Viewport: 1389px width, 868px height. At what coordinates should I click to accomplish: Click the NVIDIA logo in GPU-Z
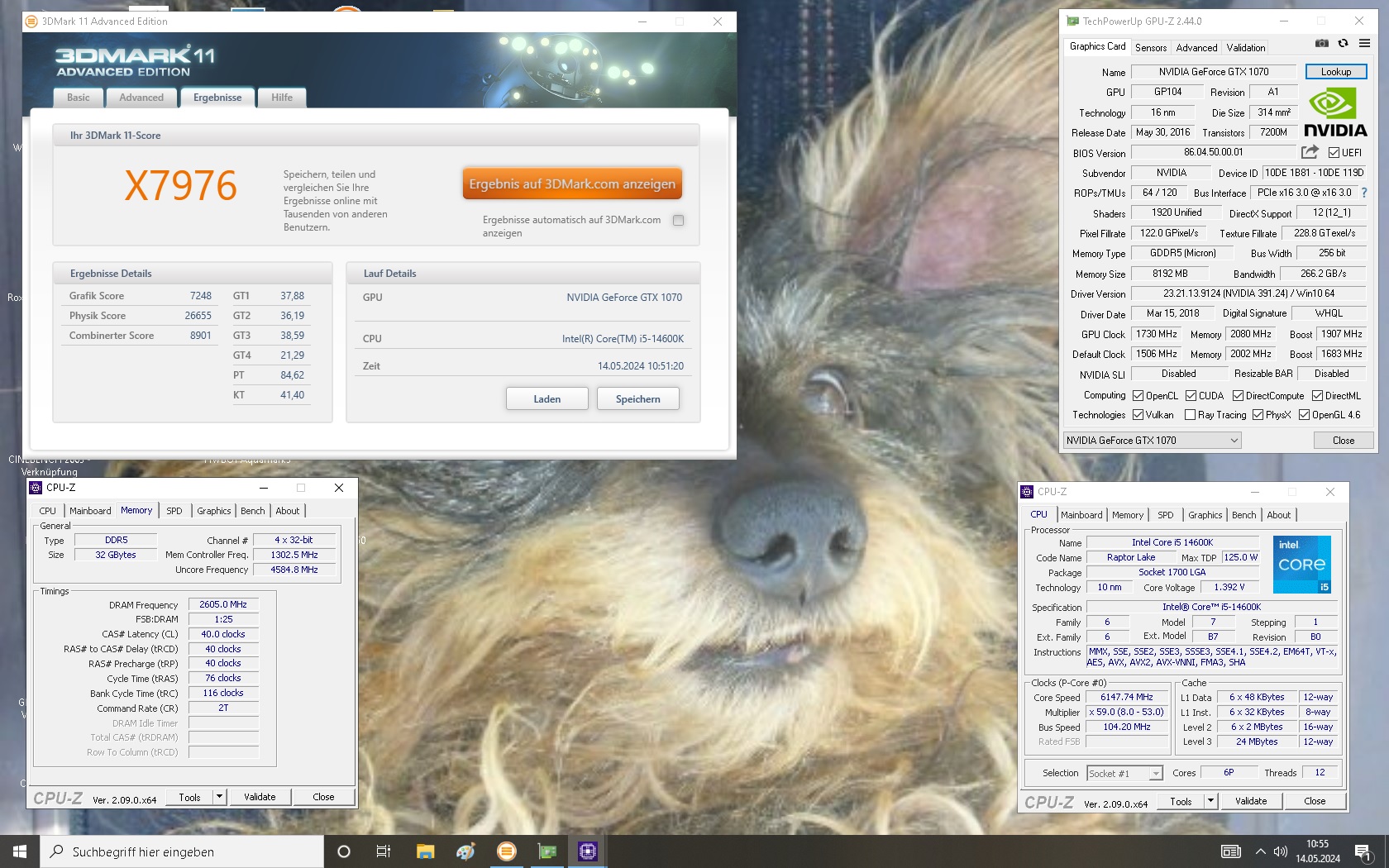coord(1335,112)
